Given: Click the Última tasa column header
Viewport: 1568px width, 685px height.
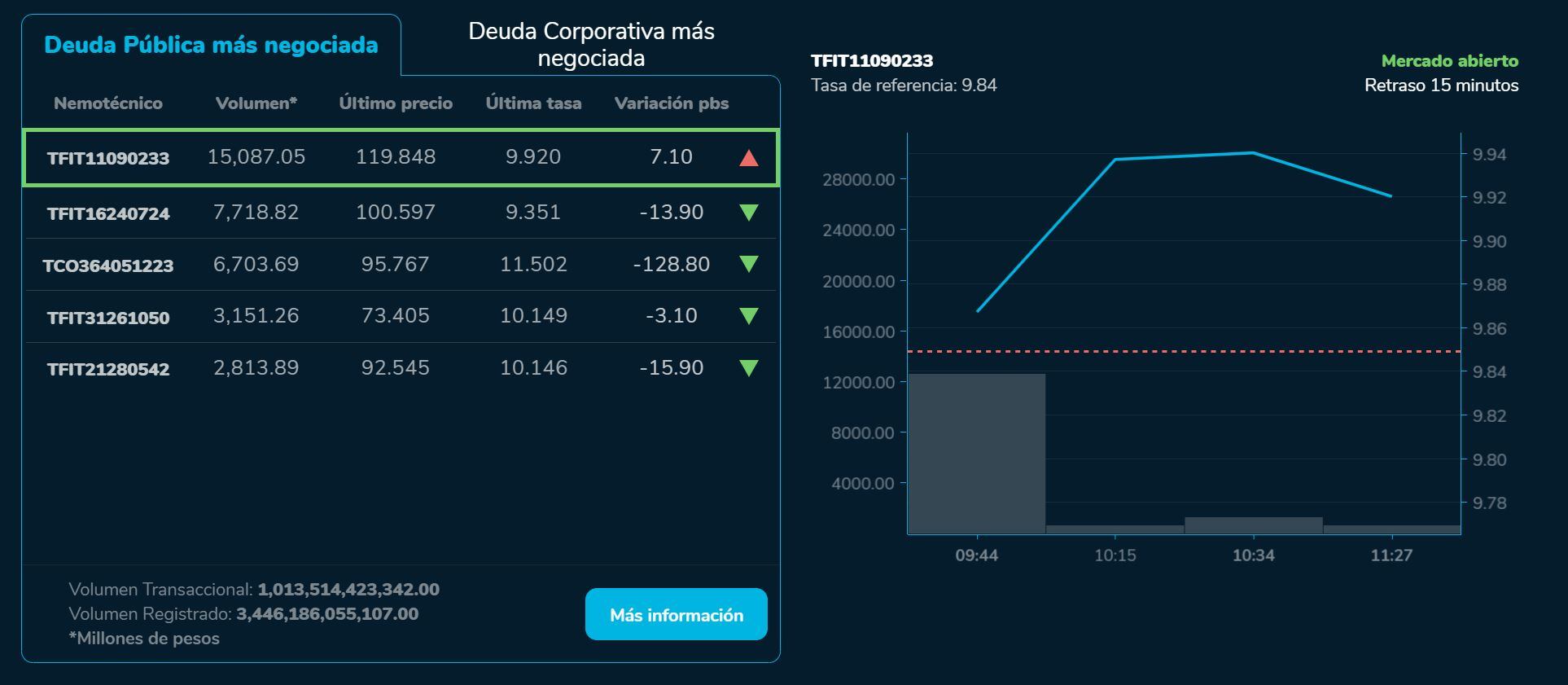Looking at the screenshot, I should point(533,103).
